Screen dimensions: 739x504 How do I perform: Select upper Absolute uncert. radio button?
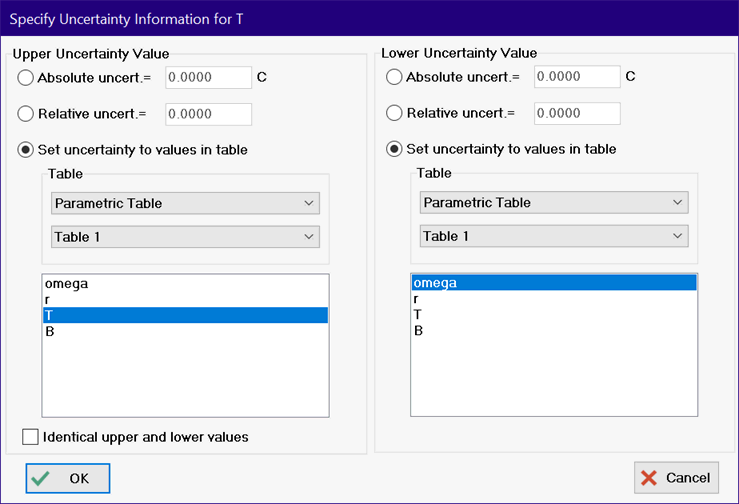coord(26,78)
